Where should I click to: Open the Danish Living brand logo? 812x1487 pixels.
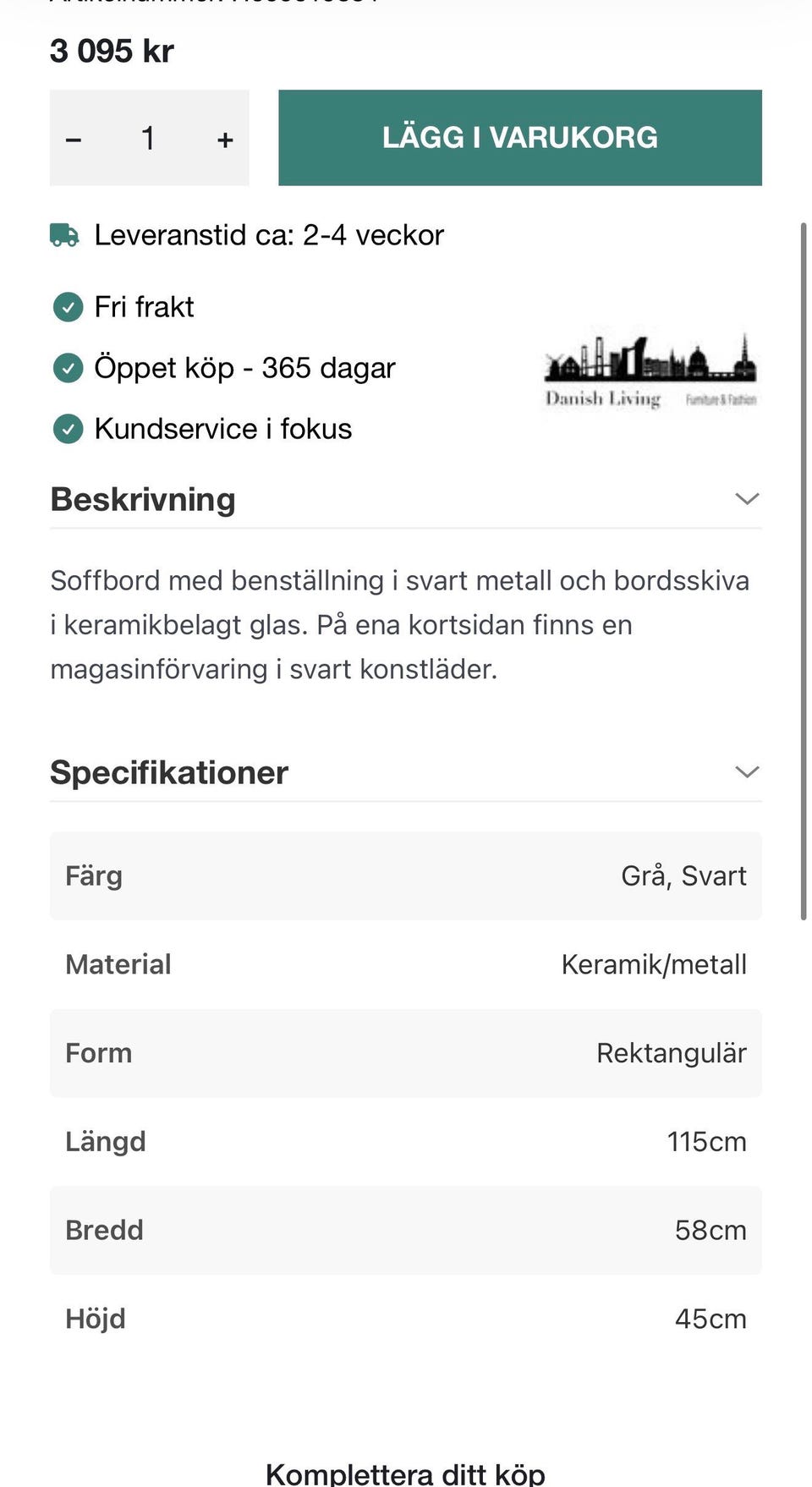coord(650,370)
